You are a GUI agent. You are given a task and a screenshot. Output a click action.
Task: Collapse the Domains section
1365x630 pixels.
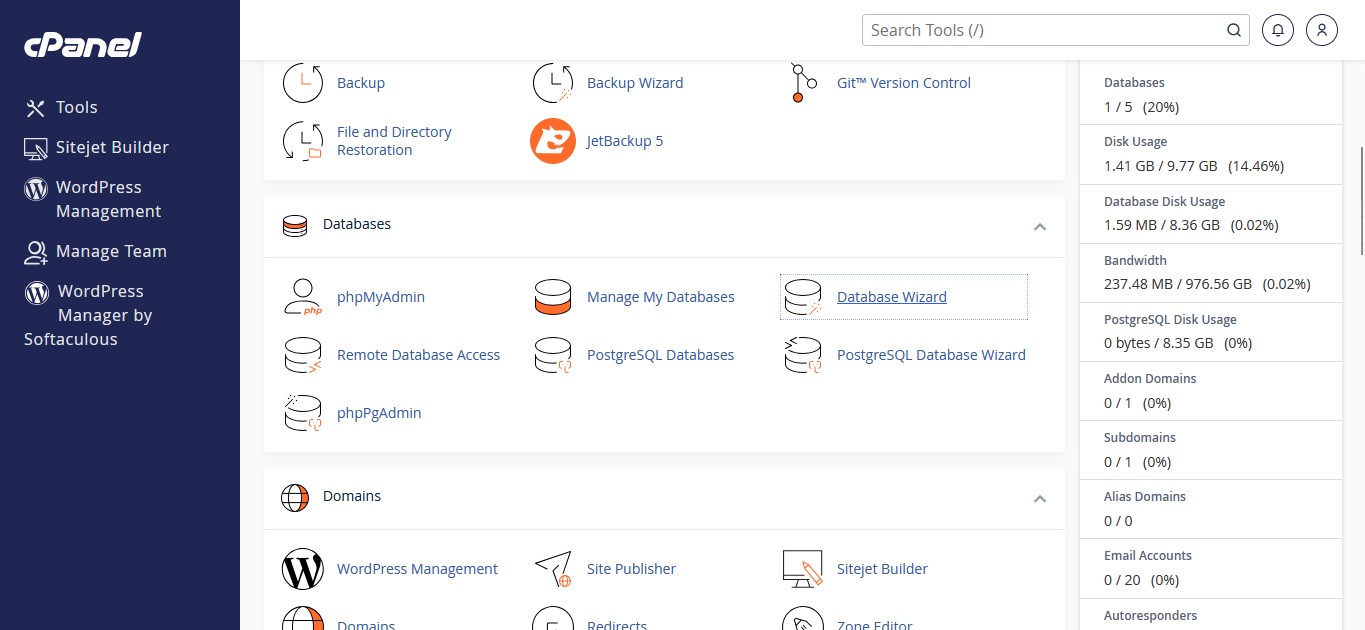pyautogui.click(x=1040, y=499)
